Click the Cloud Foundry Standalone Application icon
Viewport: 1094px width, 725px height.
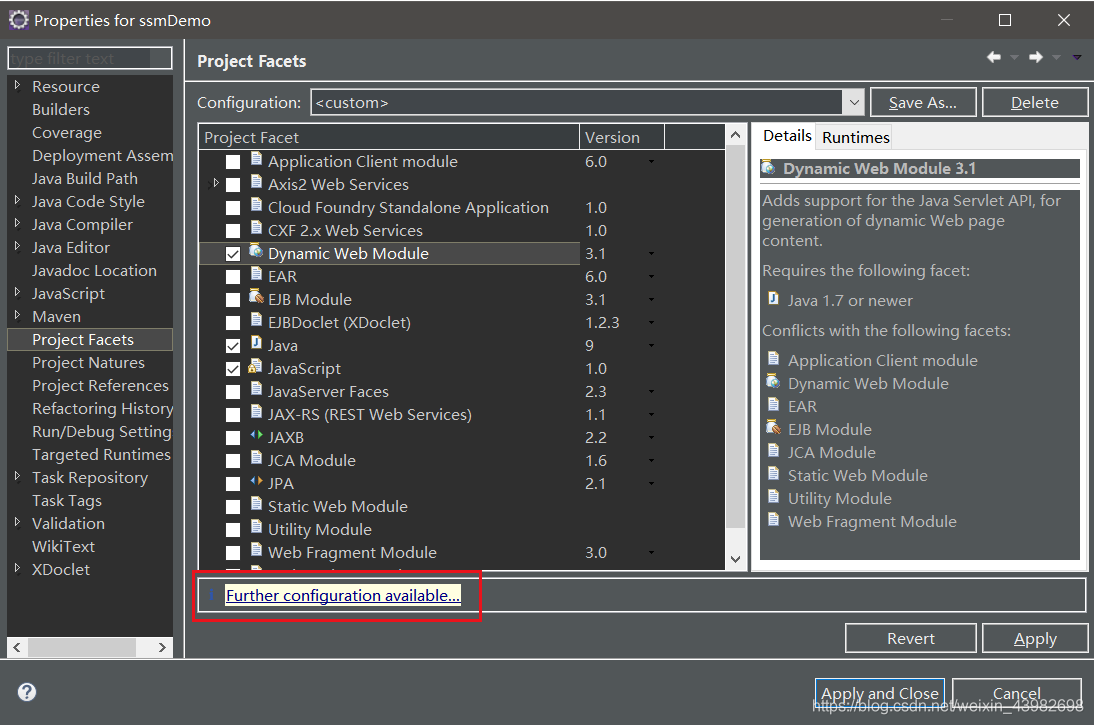(x=256, y=205)
